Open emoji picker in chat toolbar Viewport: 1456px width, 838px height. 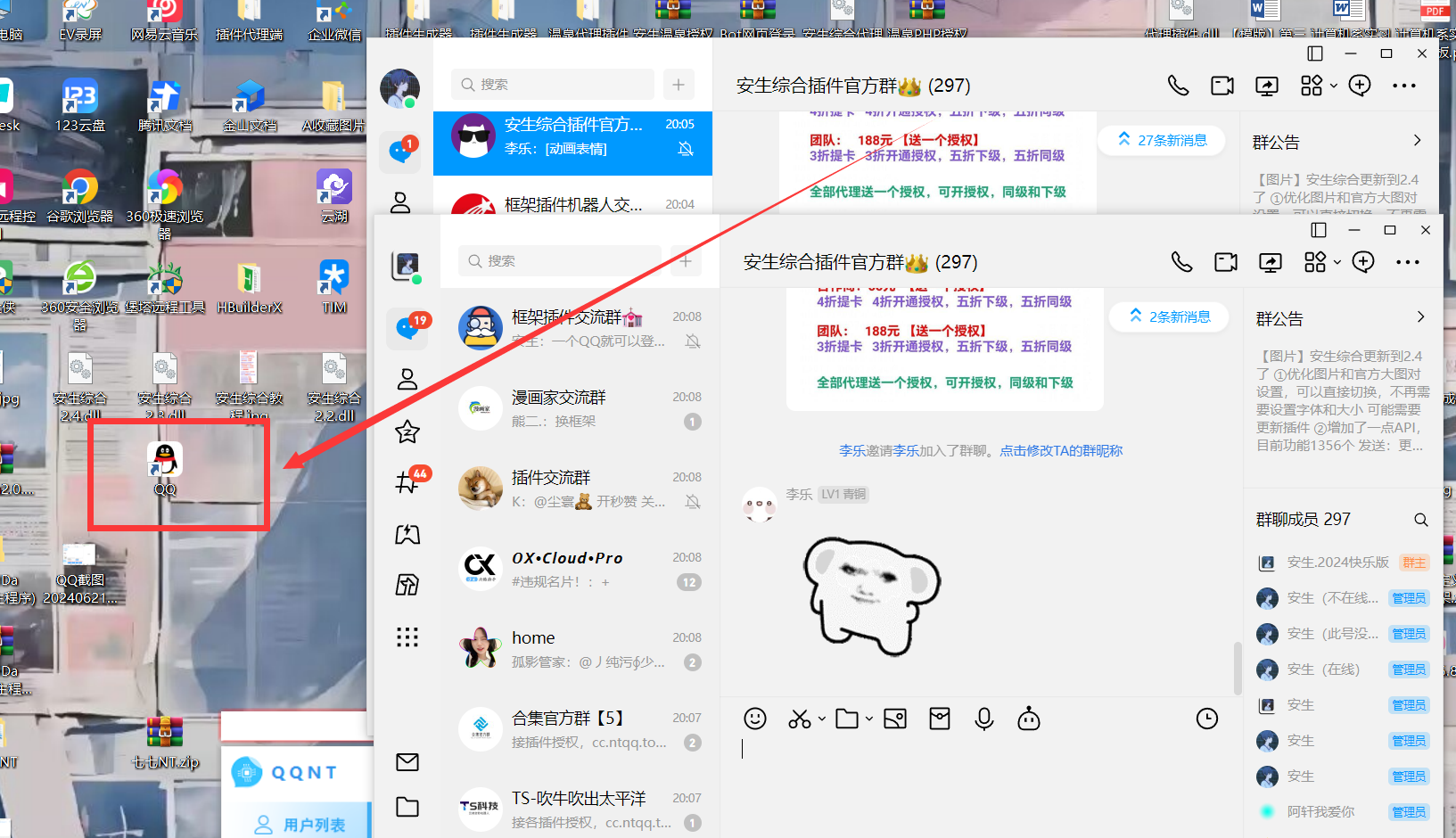coord(755,719)
